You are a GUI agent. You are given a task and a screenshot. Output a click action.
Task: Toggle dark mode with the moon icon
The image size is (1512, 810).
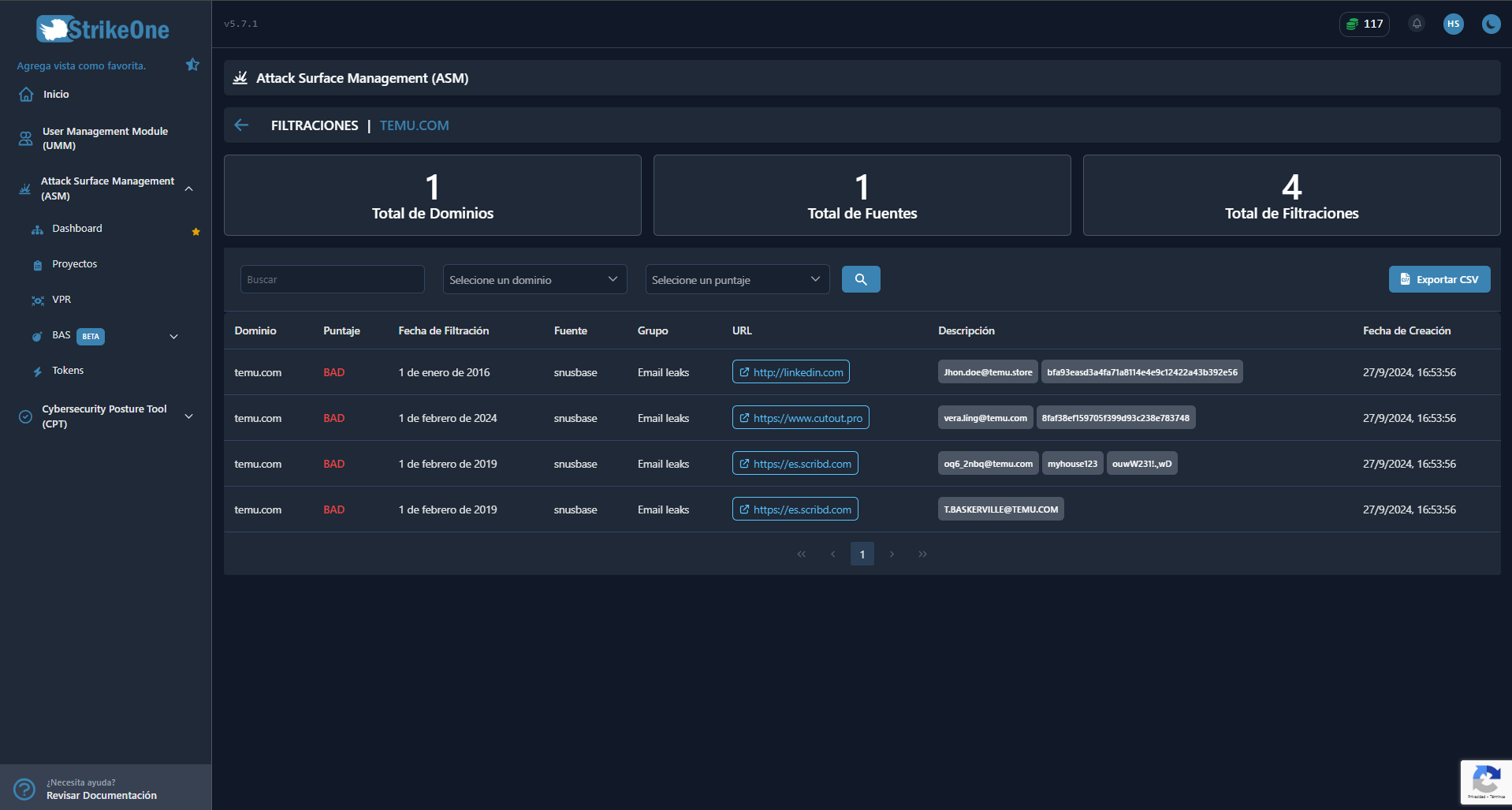point(1490,24)
